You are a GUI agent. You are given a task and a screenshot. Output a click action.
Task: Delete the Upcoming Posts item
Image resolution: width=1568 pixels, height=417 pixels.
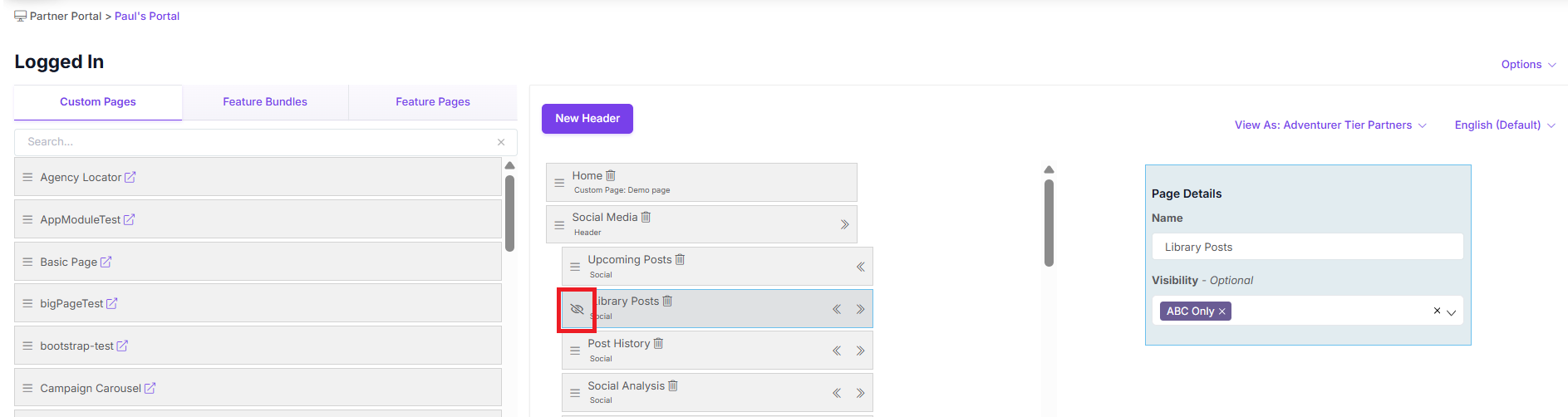click(x=680, y=259)
